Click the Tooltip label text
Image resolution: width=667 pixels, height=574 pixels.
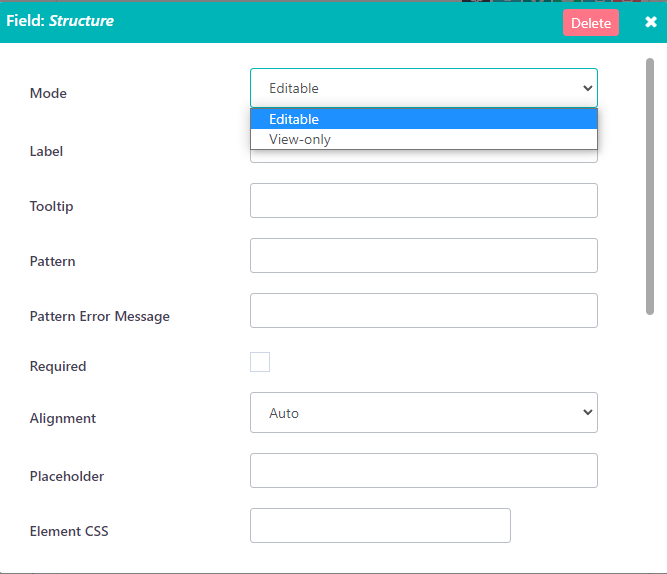(51, 206)
